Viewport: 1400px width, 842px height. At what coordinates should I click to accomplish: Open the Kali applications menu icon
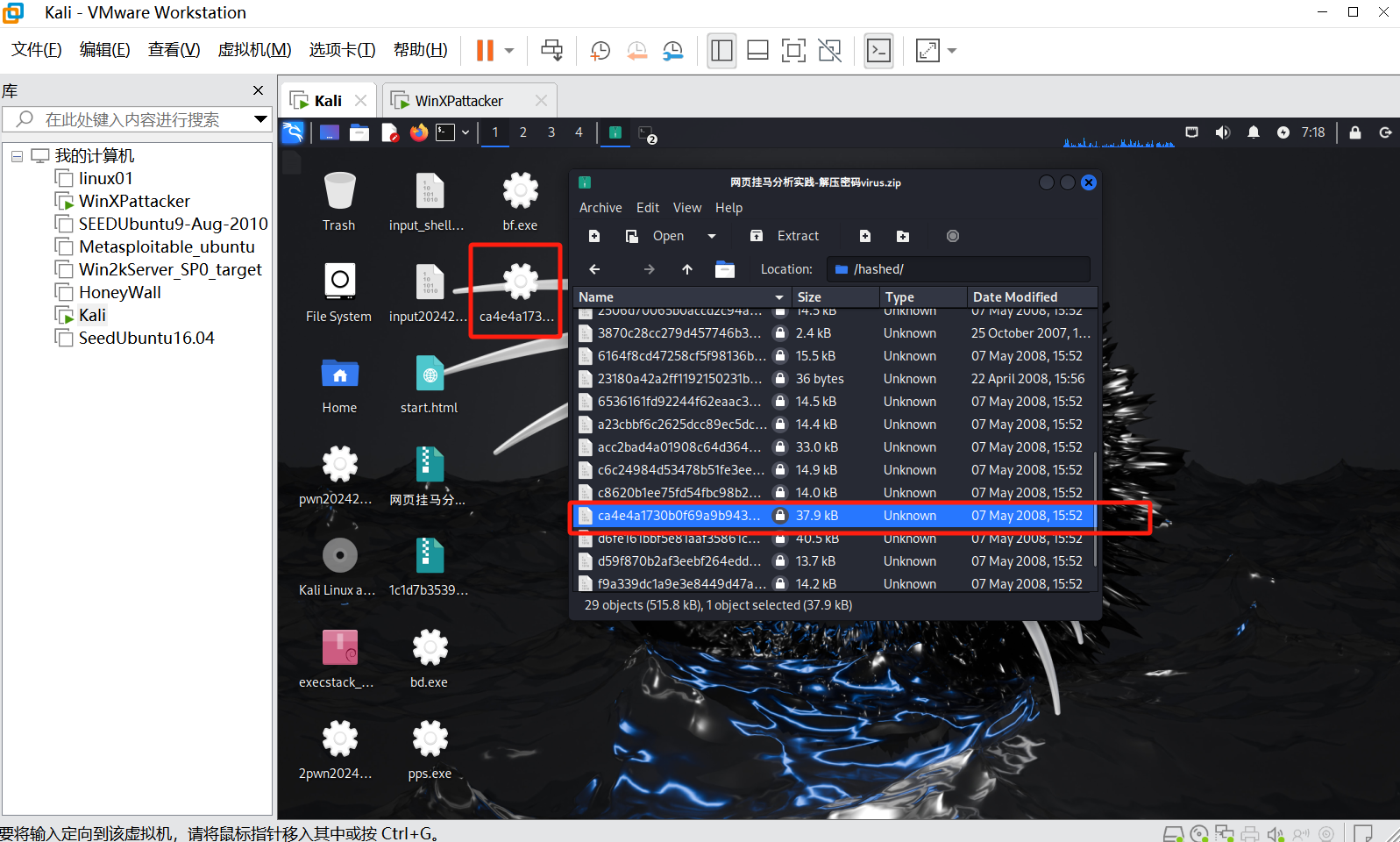pyautogui.click(x=293, y=132)
